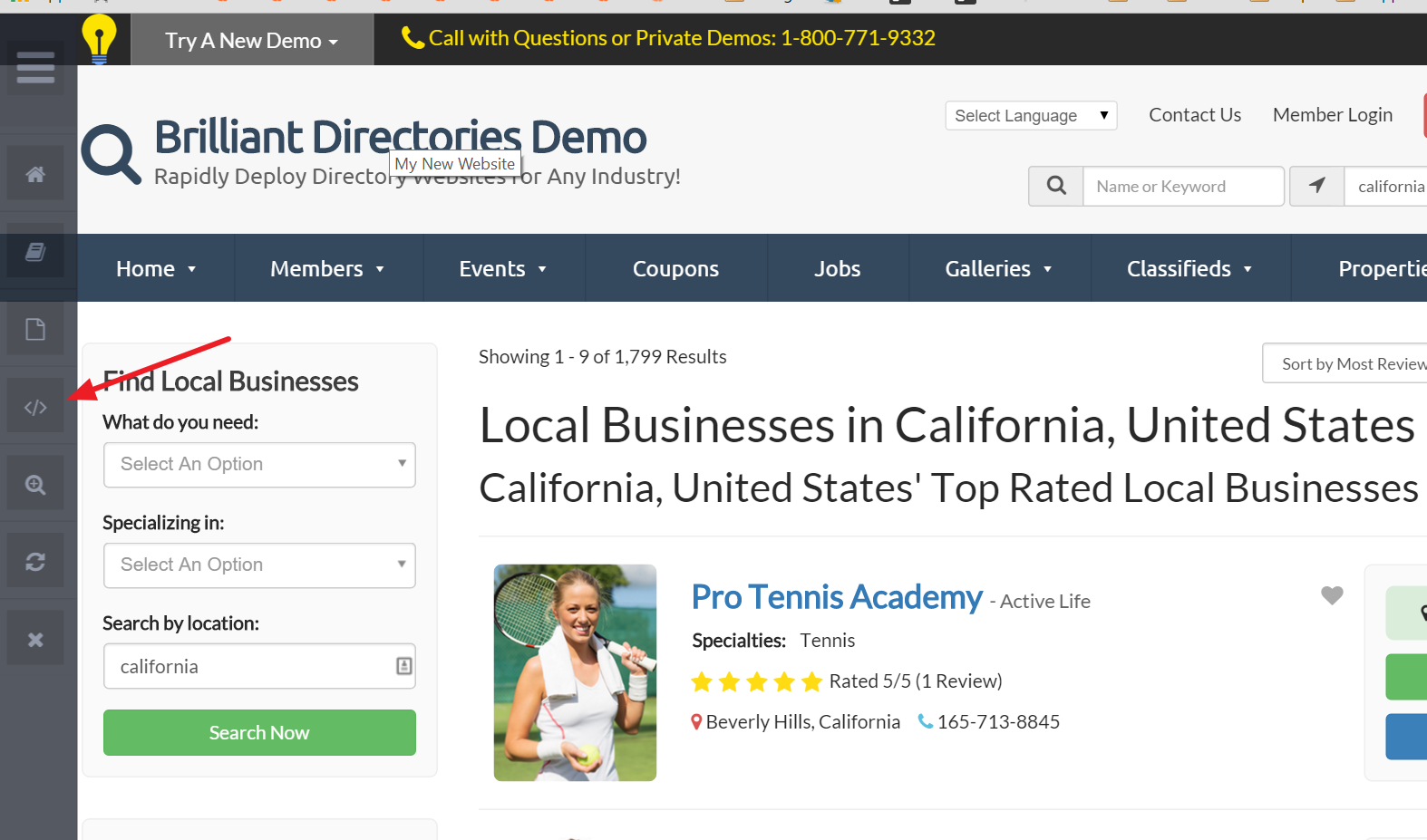Click the Contact Us link
This screenshot has height=840, width=1427.
[x=1195, y=115]
